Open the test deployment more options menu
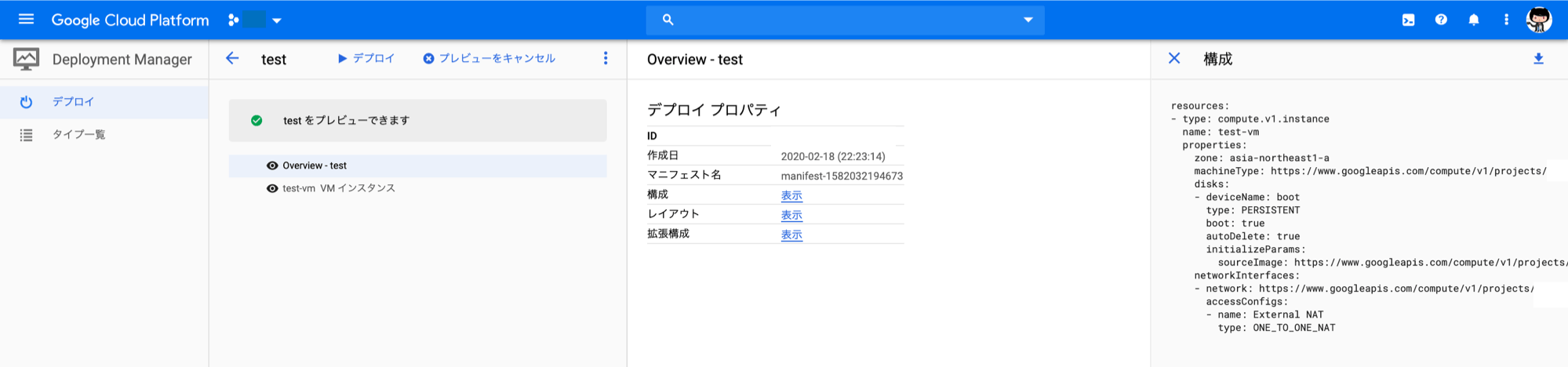This screenshot has width=1568, height=367. tap(606, 58)
